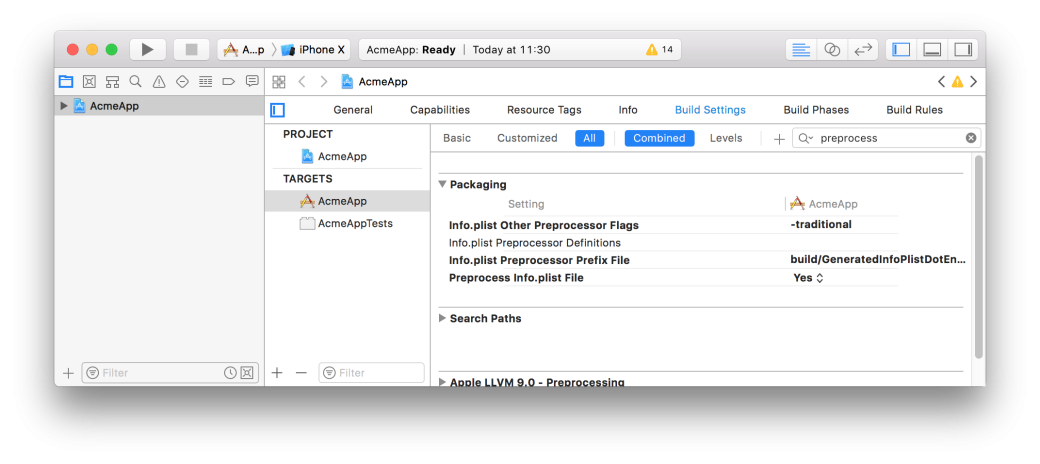Switch to Combined settings view
The image size is (1040, 464).
pos(659,138)
